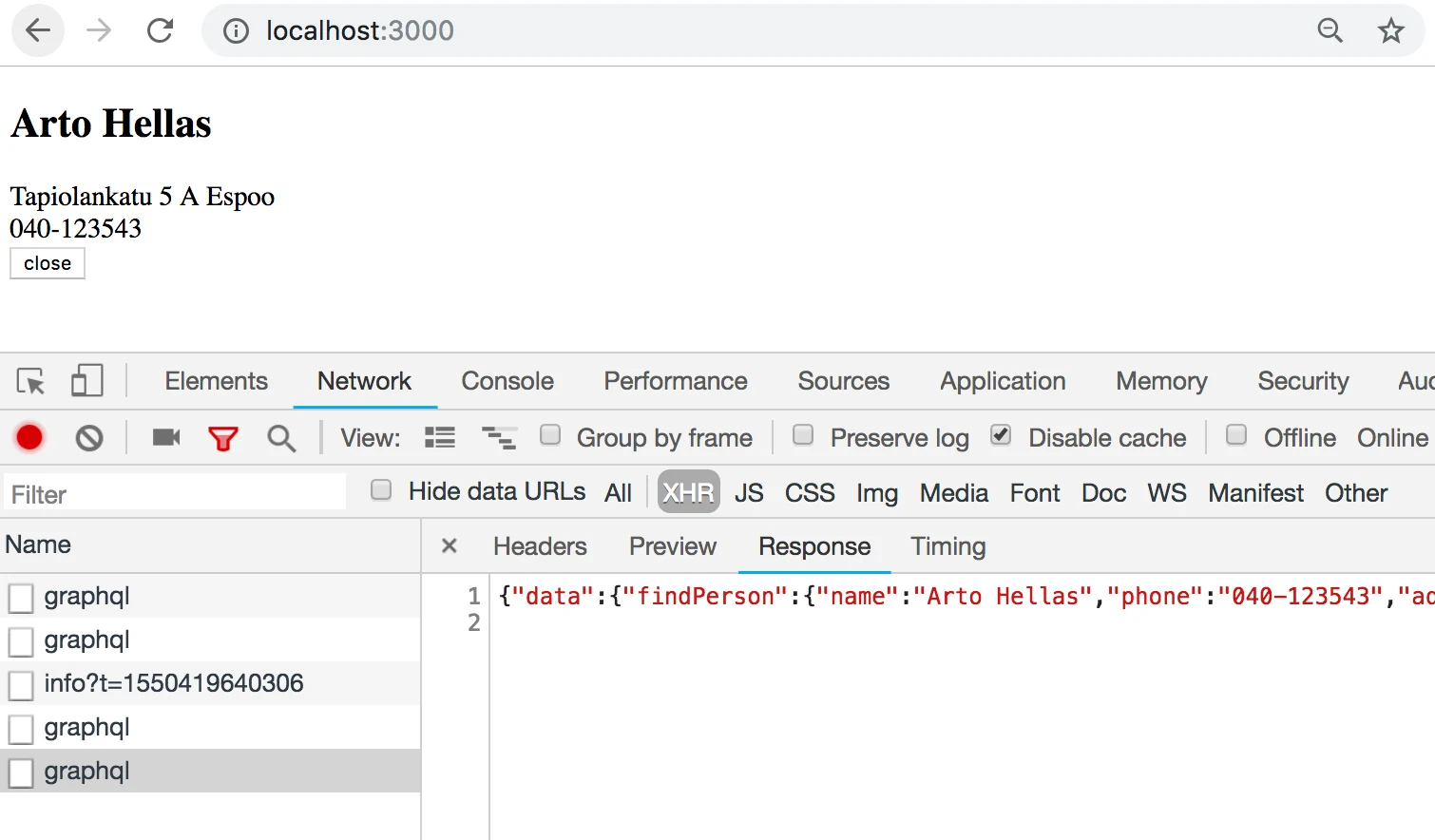This screenshot has height=840, width=1435.
Task: Open the Online throttling dropdown
Action: [1392, 437]
